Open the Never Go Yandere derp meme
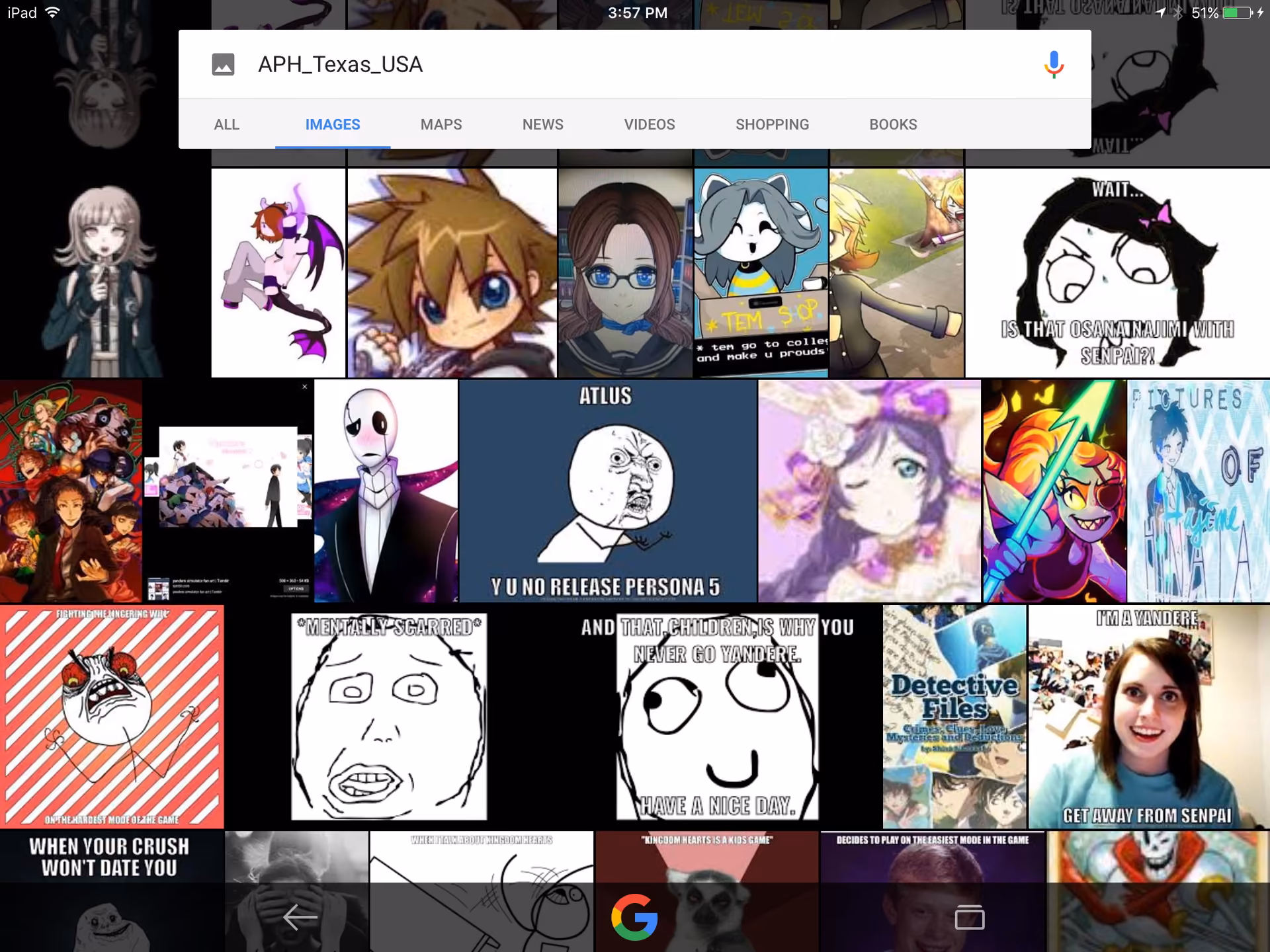 coord(718,717)
